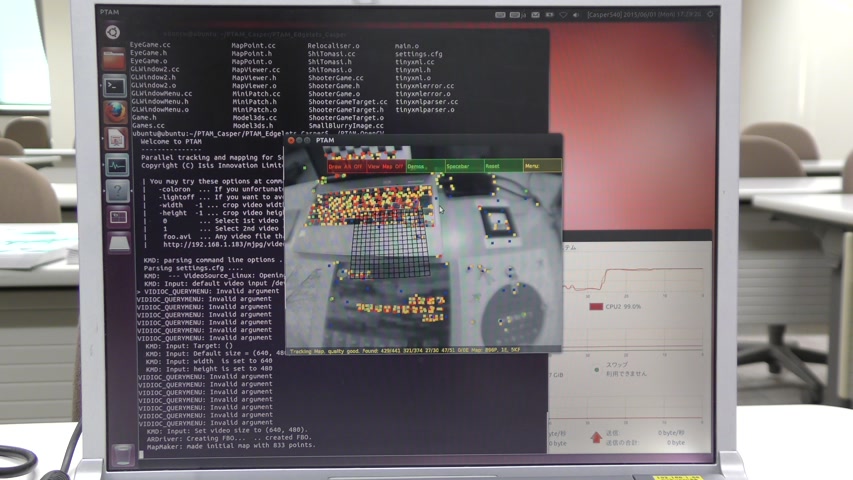The image size is (853, 480).
Task: Click the PTAM window title bar
Action: (x=423, y=140)
